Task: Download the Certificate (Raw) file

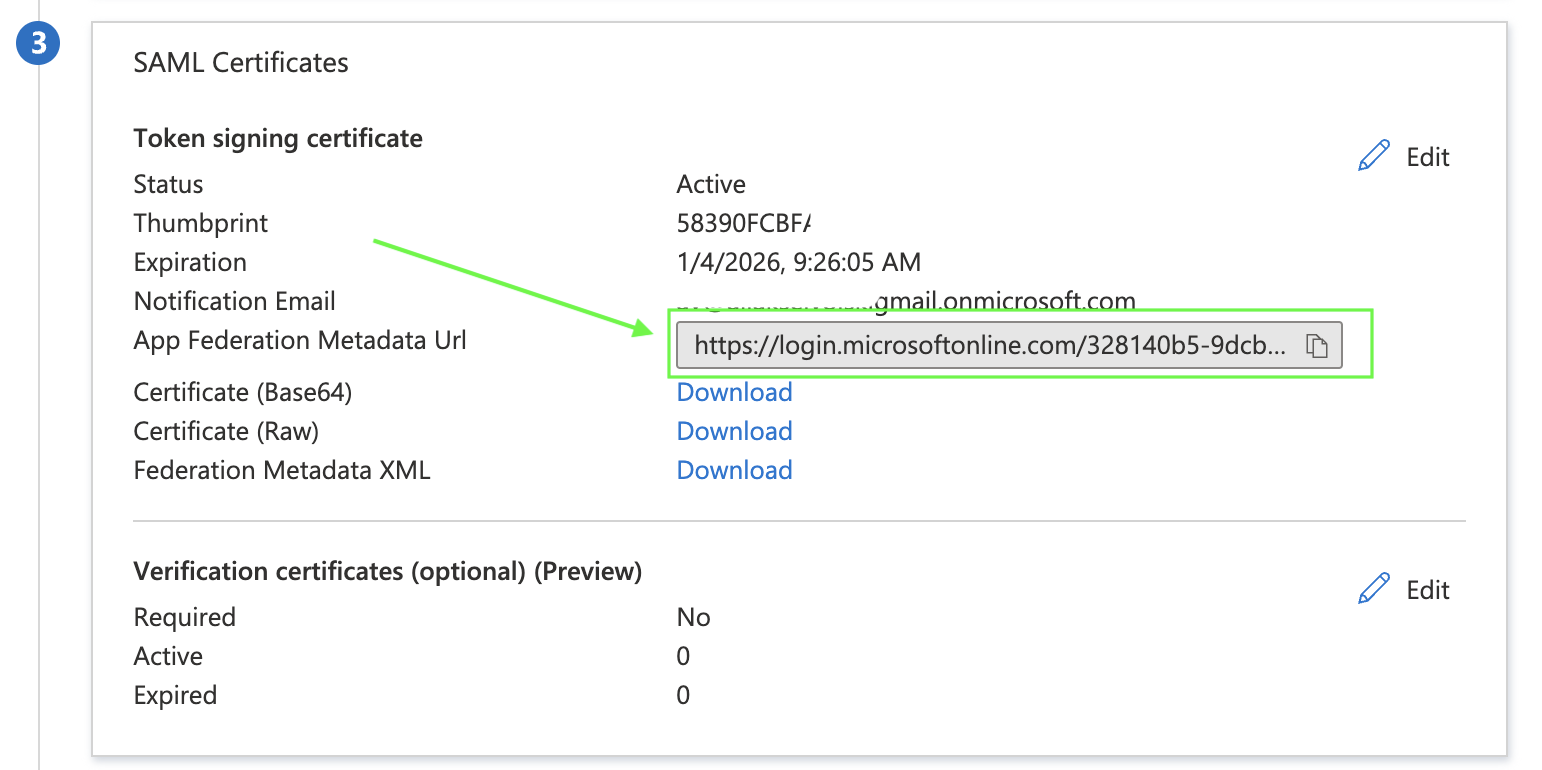Action: [734, 431]
